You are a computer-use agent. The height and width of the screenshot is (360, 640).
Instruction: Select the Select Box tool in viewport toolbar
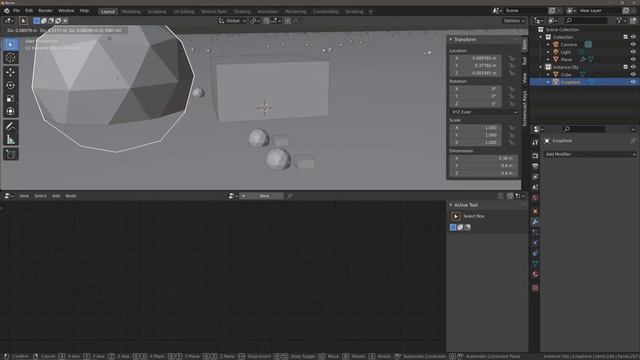[x=11, y=44]
